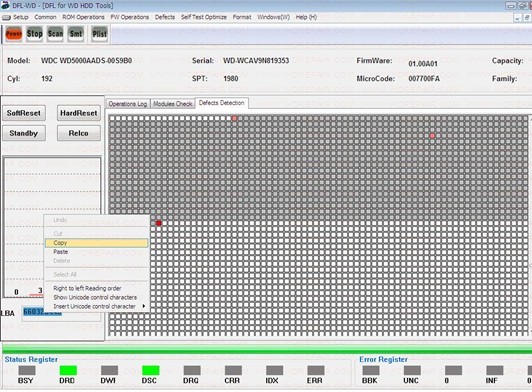Image resolution: width=532 pixels, height=392 pixels.
Task: Click the HardReset button
Action: (x=79, y=113)
